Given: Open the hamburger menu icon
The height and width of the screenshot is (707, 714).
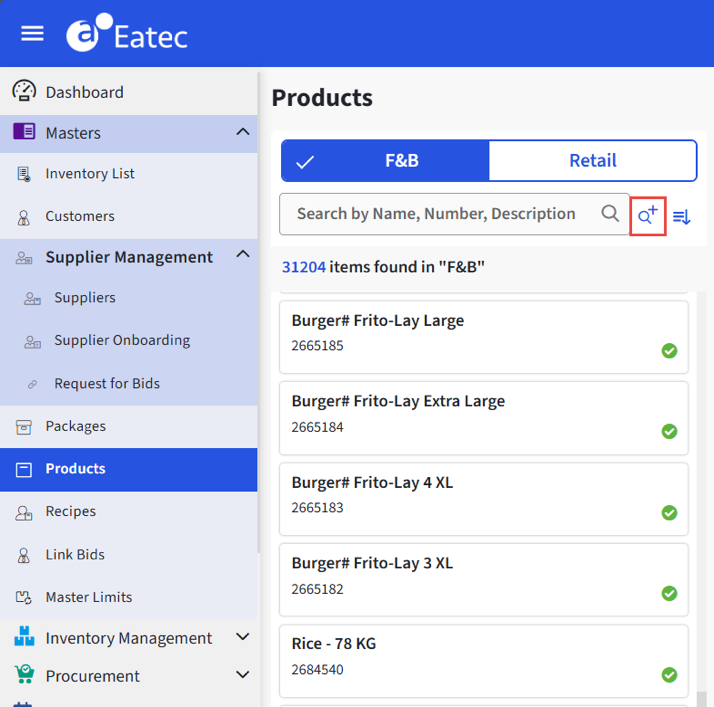Looking at the screenshot, I should point(32,34).
